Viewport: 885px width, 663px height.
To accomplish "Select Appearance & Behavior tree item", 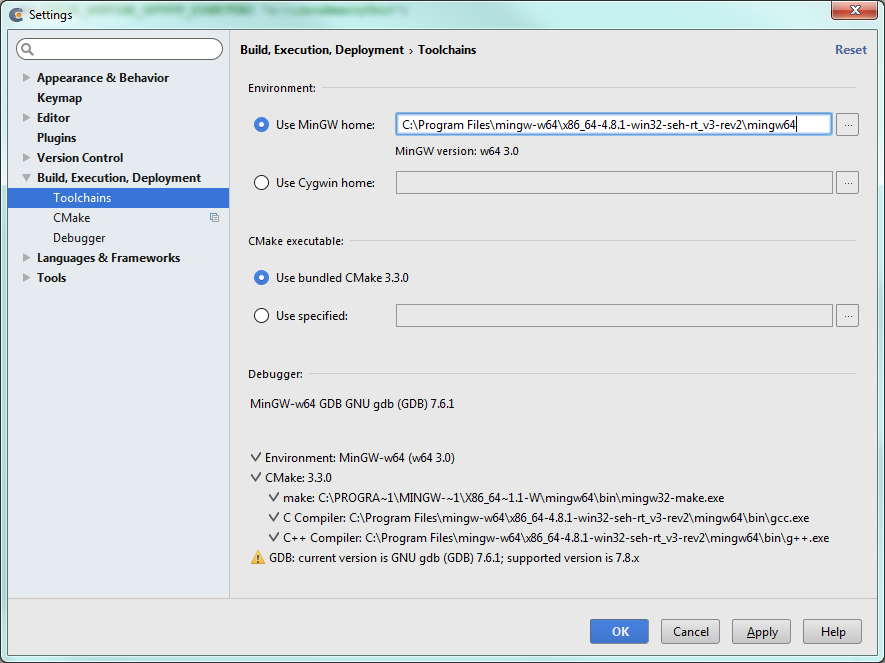I will 103,78.
